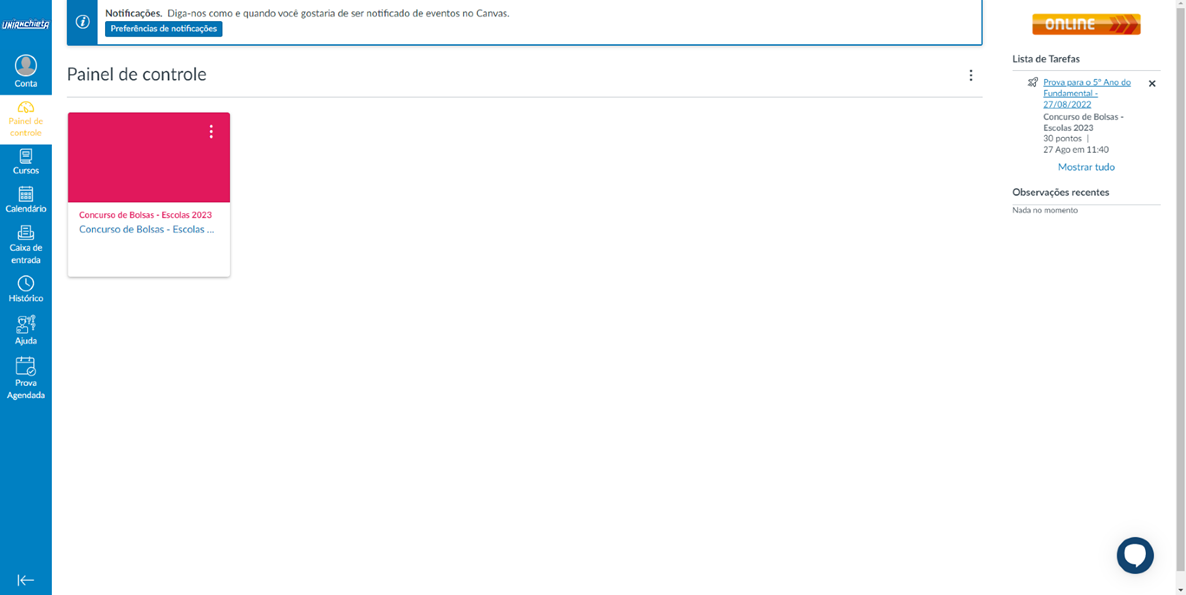This screenshot has height=595, width=1186.
Task: Open Prova para o 5º Ano link
Action: [x=1087, y=93]
